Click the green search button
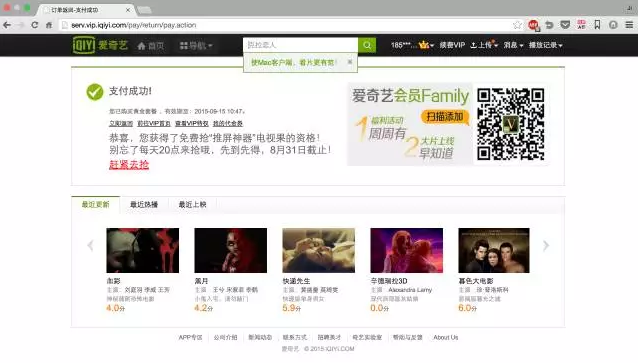 [x=367, y=45]
